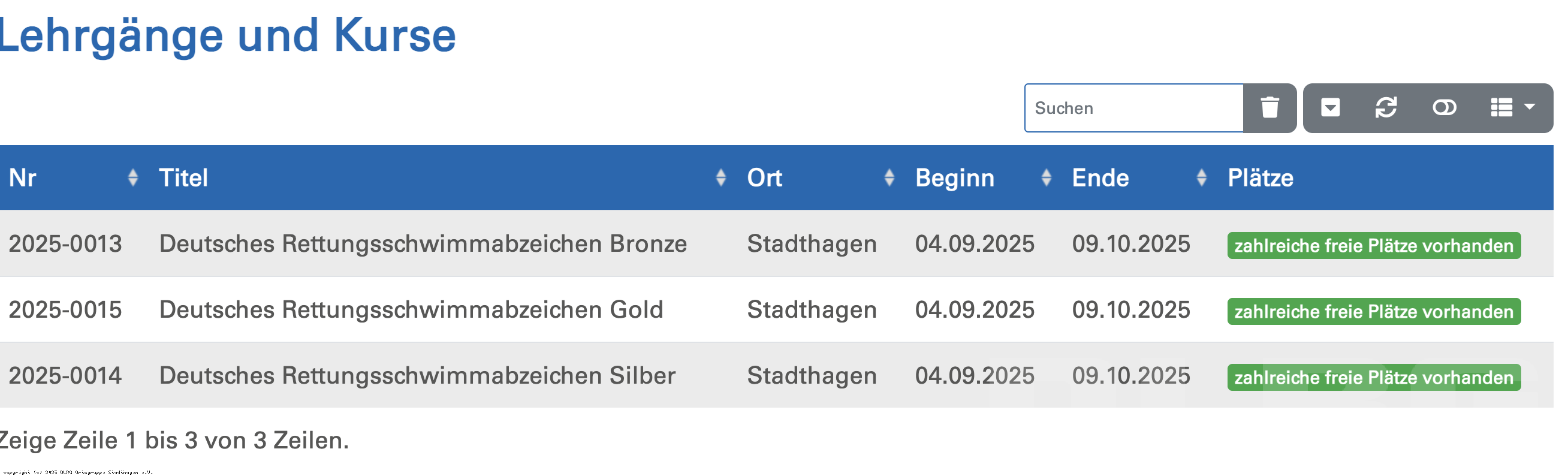This screenshot has height=476, width=1568.
Task: Sort table by Ende arrows
Action: coord(1202,177)
